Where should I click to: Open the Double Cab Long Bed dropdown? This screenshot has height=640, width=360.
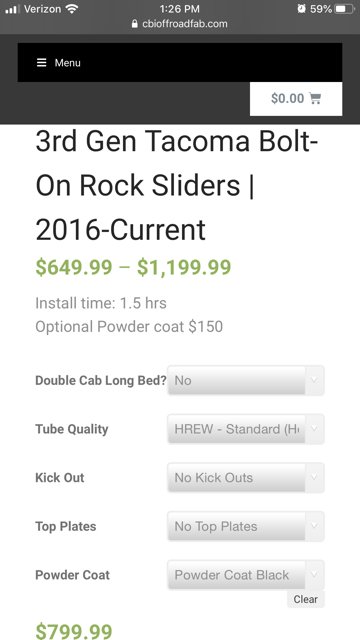246,380
